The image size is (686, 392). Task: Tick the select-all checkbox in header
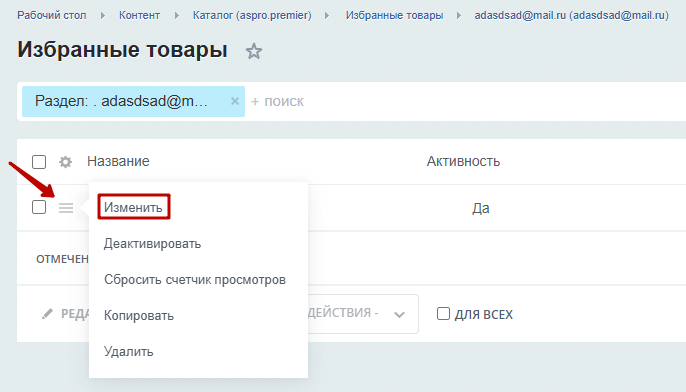(x=39, y=162)
